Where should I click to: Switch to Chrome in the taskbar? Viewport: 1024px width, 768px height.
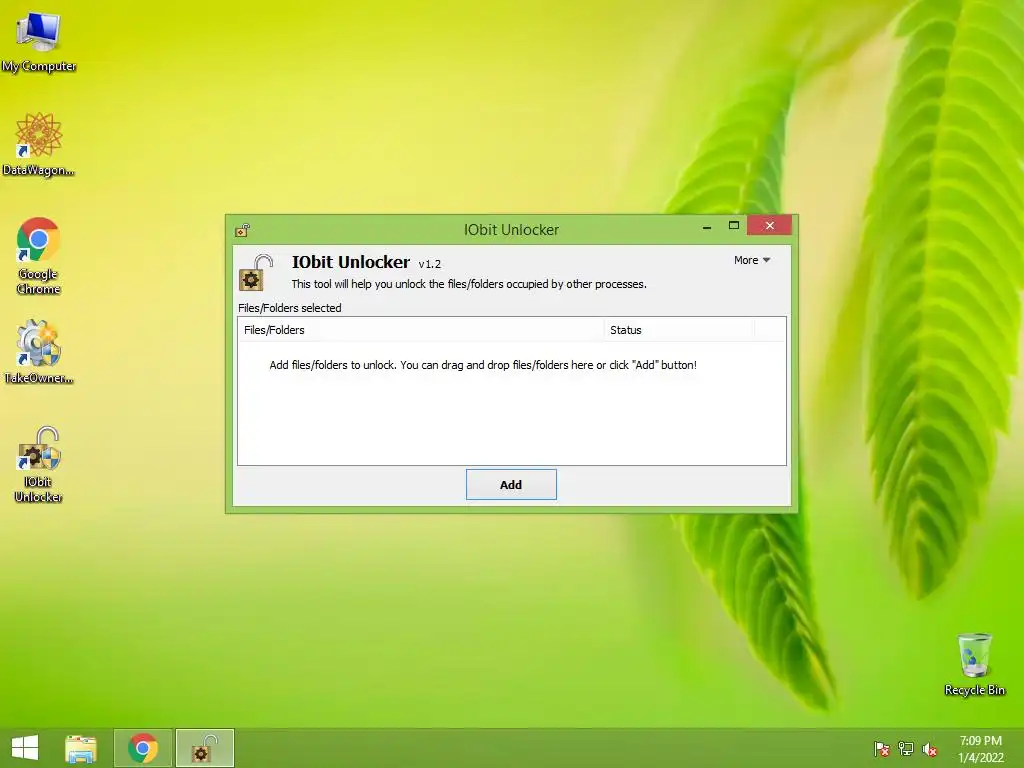[143, 748]
